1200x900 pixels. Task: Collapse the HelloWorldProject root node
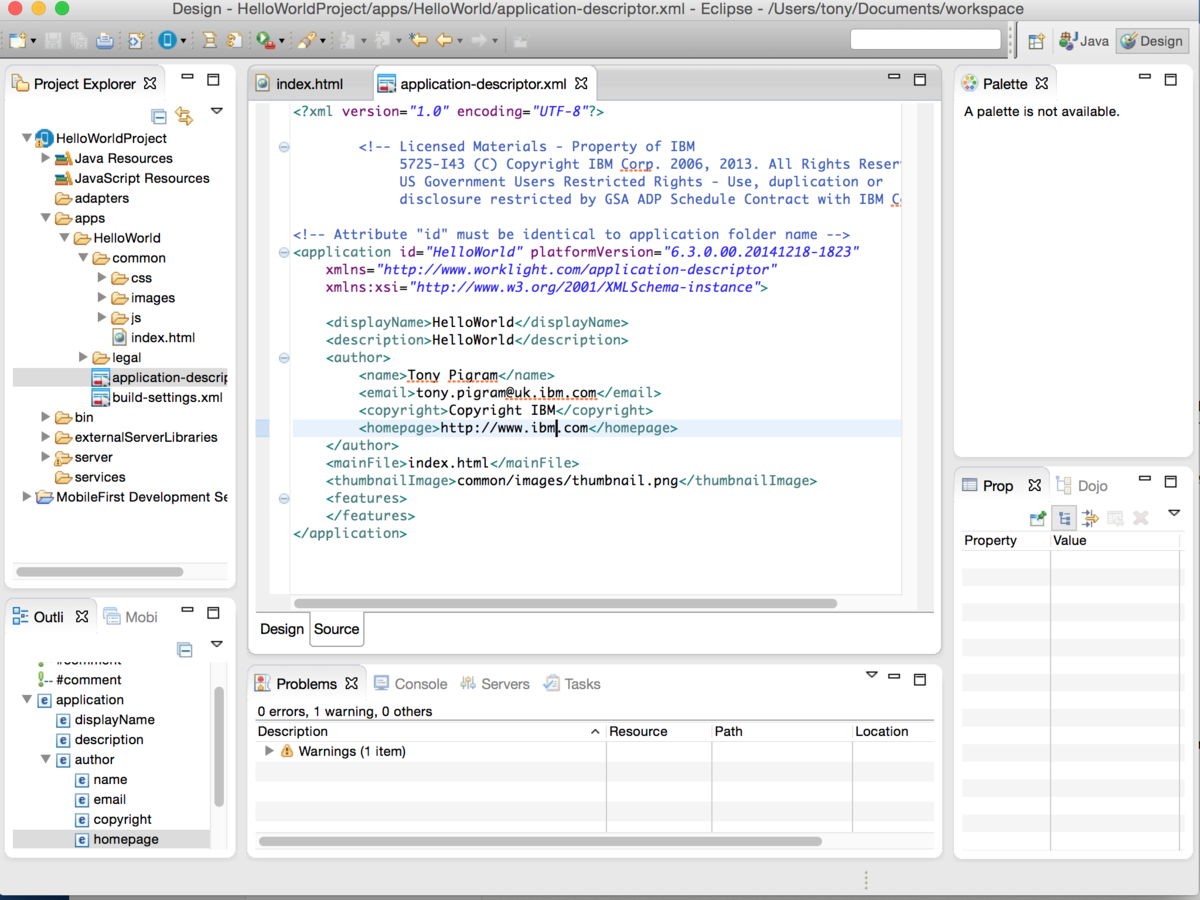[27, 138]
